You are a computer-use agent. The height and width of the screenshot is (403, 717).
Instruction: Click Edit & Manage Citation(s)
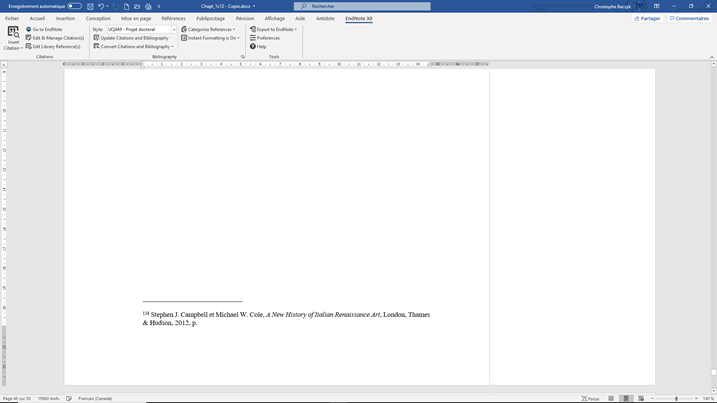coord(55,38)
